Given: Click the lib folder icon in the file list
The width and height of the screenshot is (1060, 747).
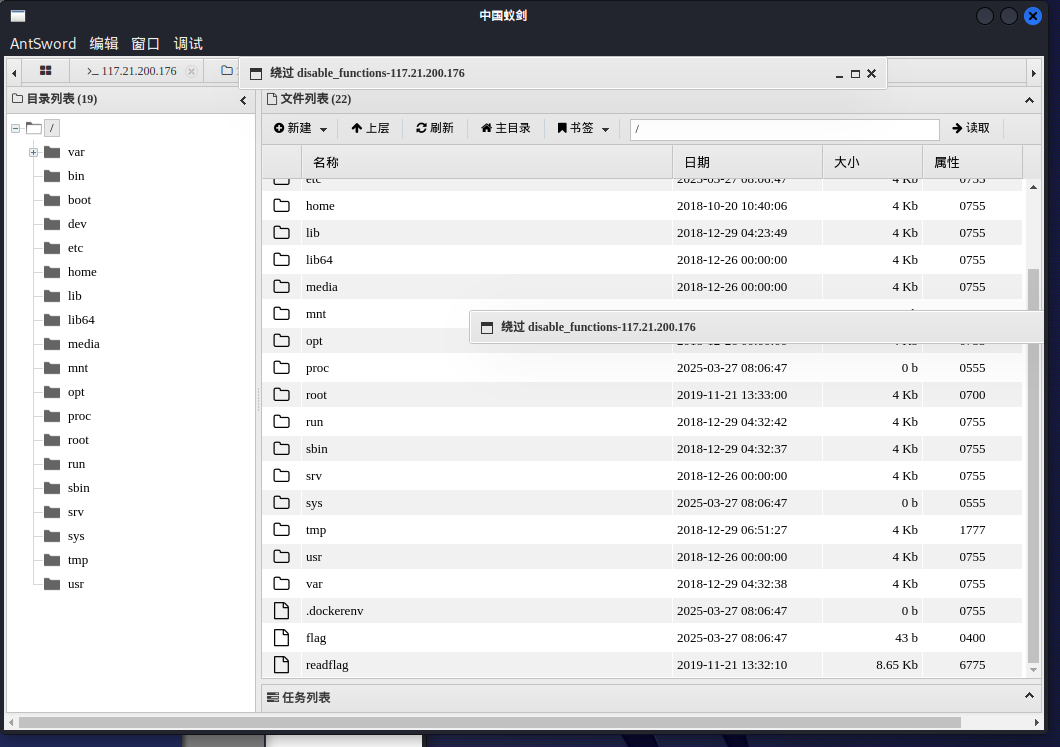Looking at the screenshot, I should pos(281,233).
